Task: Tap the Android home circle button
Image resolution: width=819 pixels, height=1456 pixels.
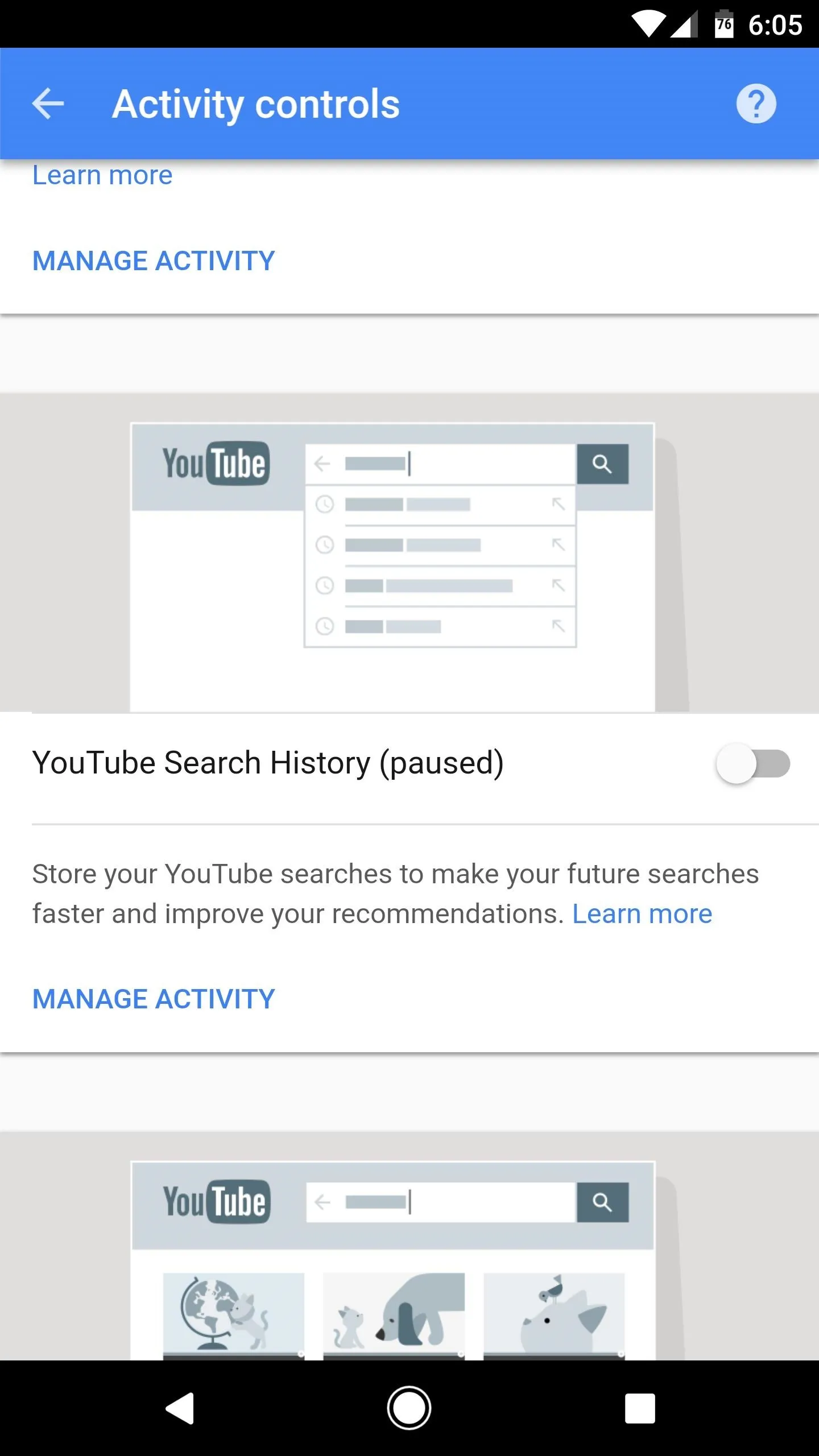Action: click(x=409, y=1408)
